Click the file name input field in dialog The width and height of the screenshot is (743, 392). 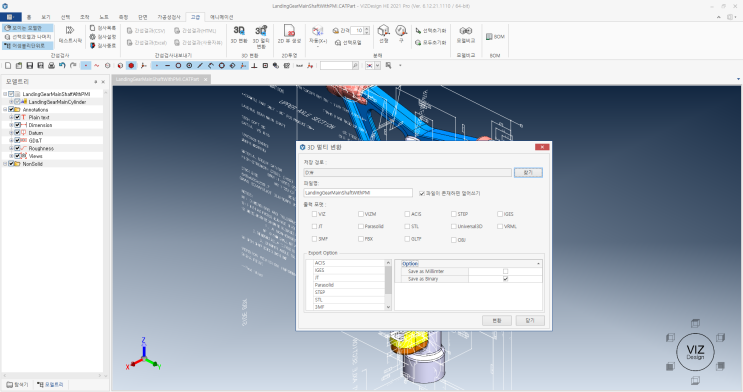click(x=358, y=192)
